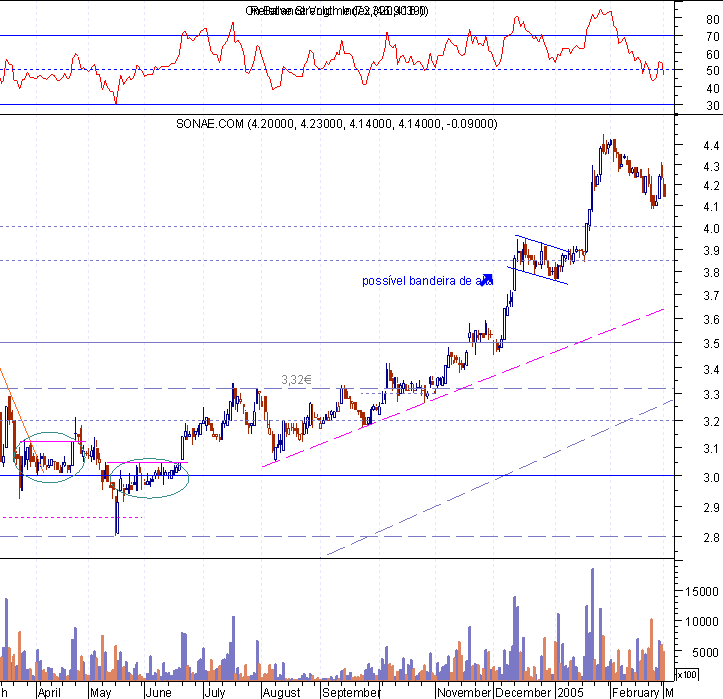Image resolution: width=723 pixels, height=699 pixels.
Task: Click the blue arrow icon beside the annotation
Action: click(487, 280)
